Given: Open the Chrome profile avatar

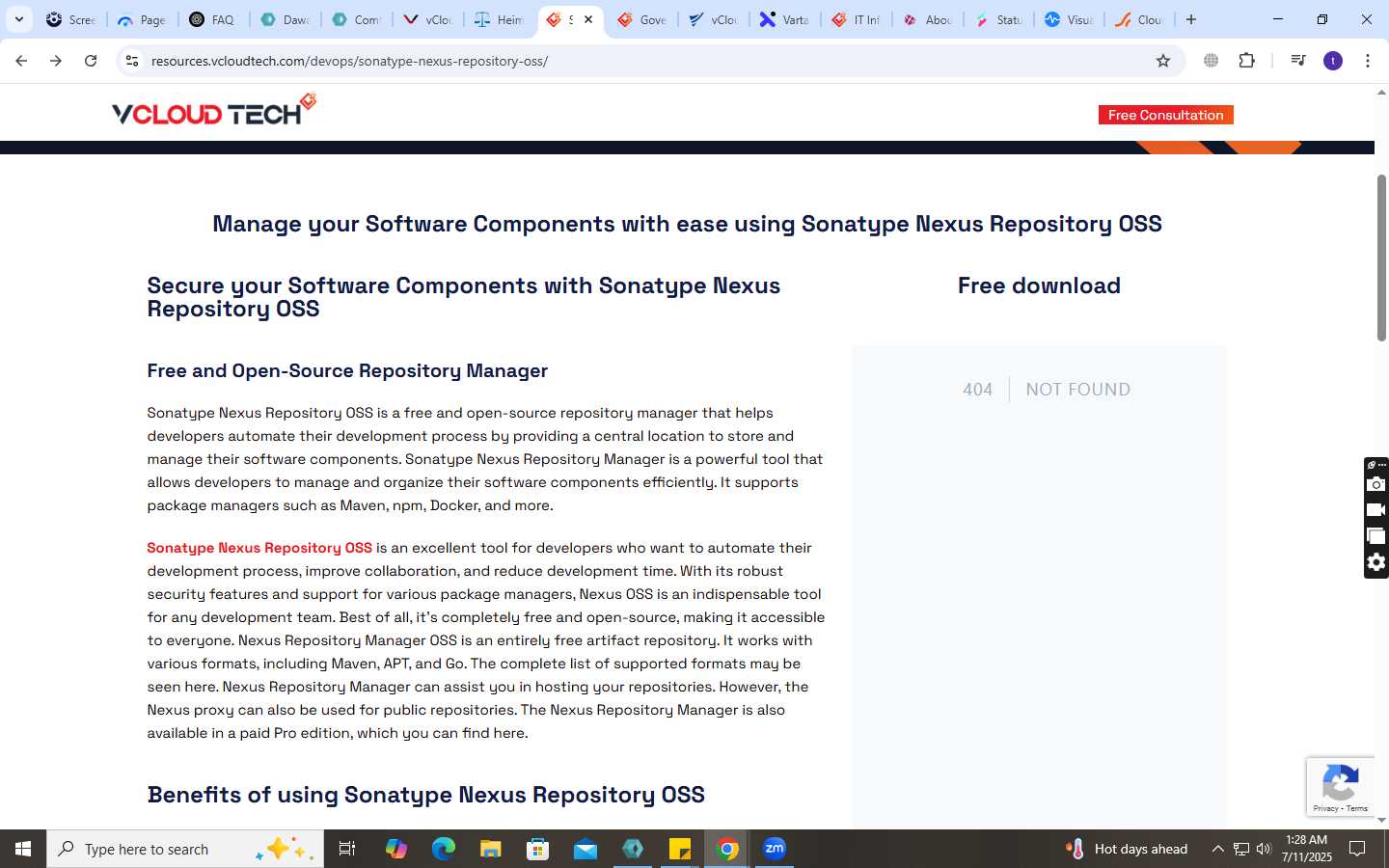Looking at the screenshot, I should tap(1333, 61).
